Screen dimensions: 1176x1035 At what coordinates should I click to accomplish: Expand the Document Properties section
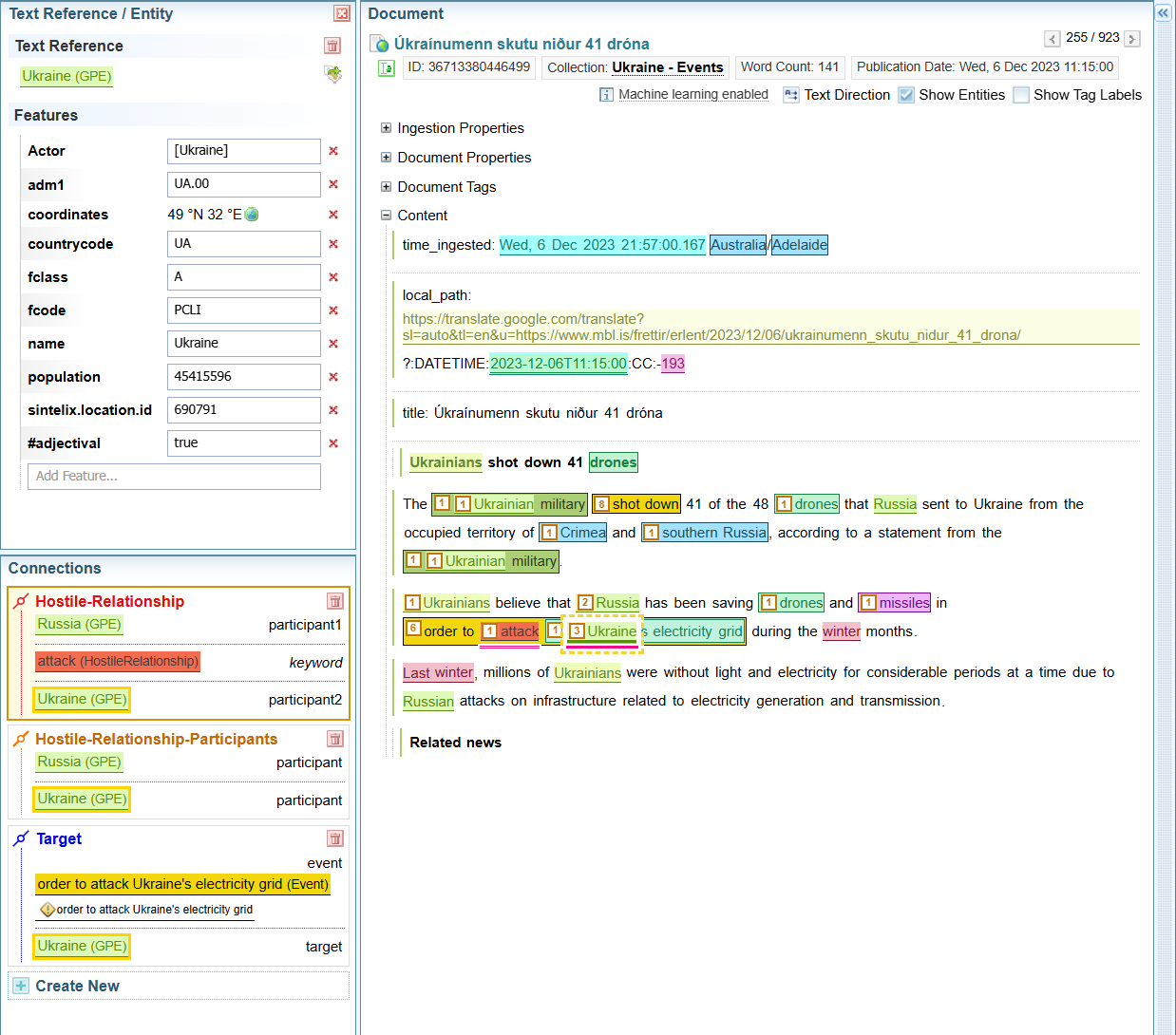point(387,158)
